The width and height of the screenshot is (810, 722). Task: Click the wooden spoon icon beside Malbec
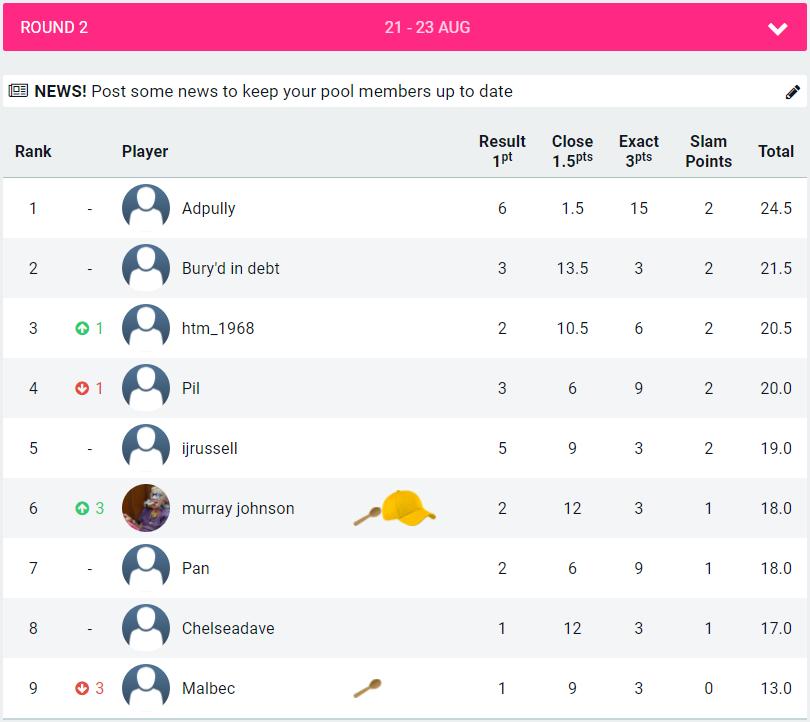pos(367,688)
